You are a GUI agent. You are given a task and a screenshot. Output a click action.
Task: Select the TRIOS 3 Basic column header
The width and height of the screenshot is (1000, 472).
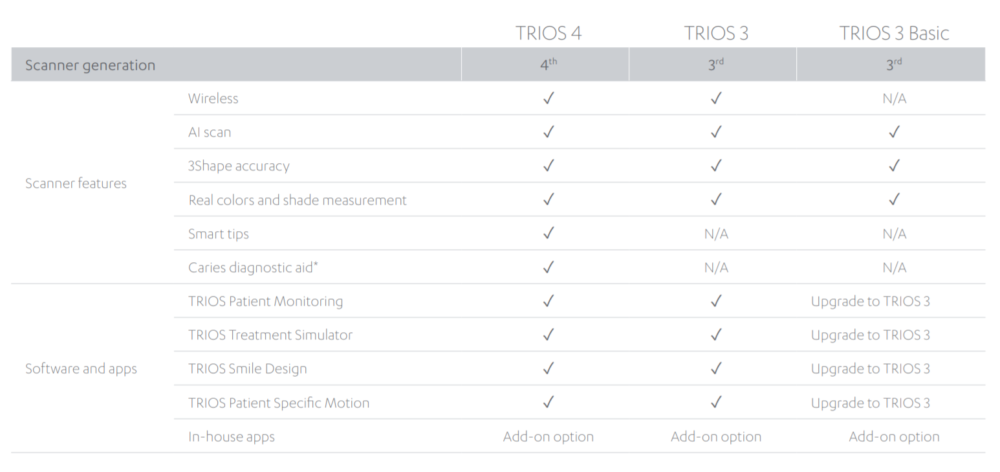(894, 33)
